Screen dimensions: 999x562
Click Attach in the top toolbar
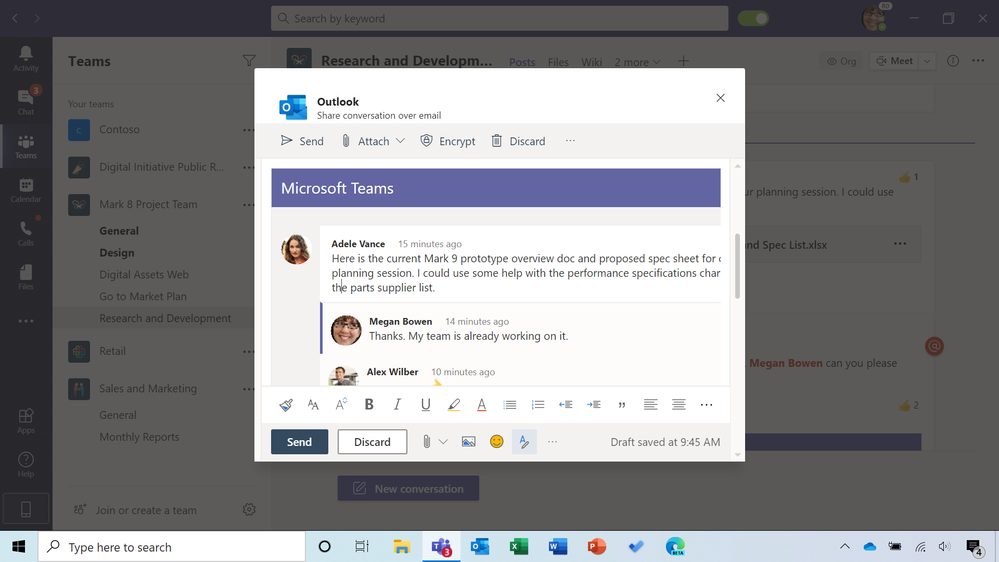coord(365,141)
